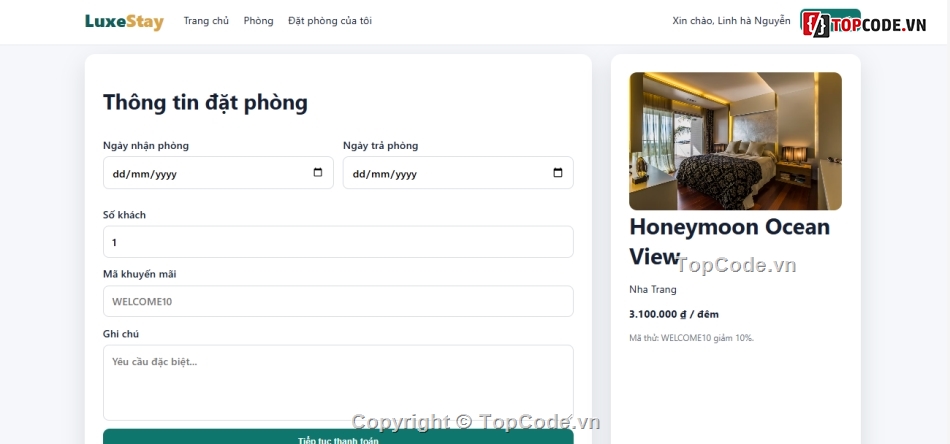The width and height of the screenshot is (950, 444).
Task: Open calendar picker for Ngày trả phòng
Action: [557, 173]
